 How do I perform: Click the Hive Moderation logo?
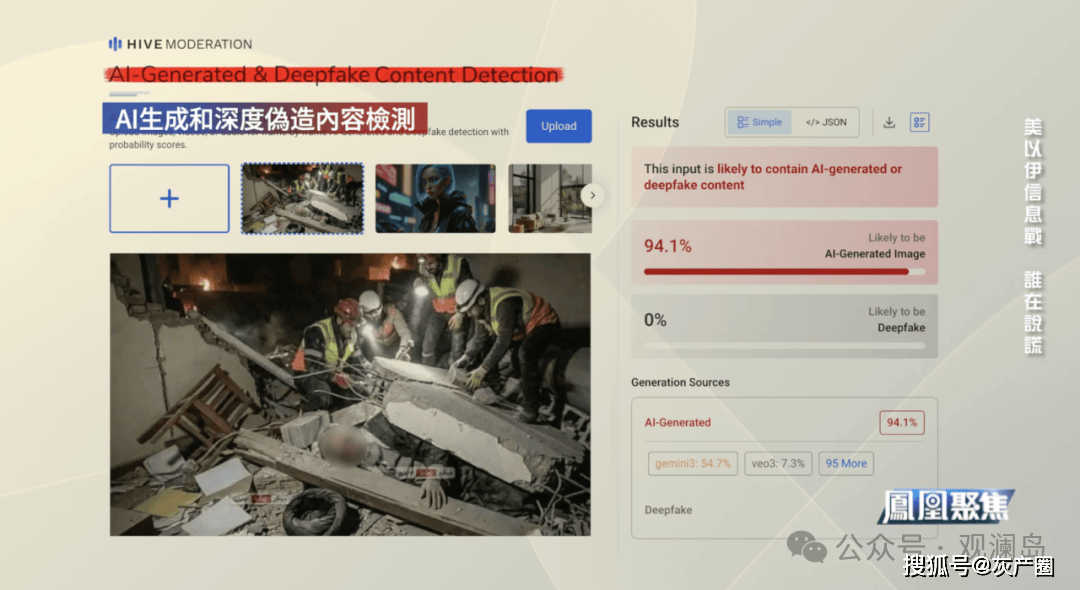click(x=180, y=44)
